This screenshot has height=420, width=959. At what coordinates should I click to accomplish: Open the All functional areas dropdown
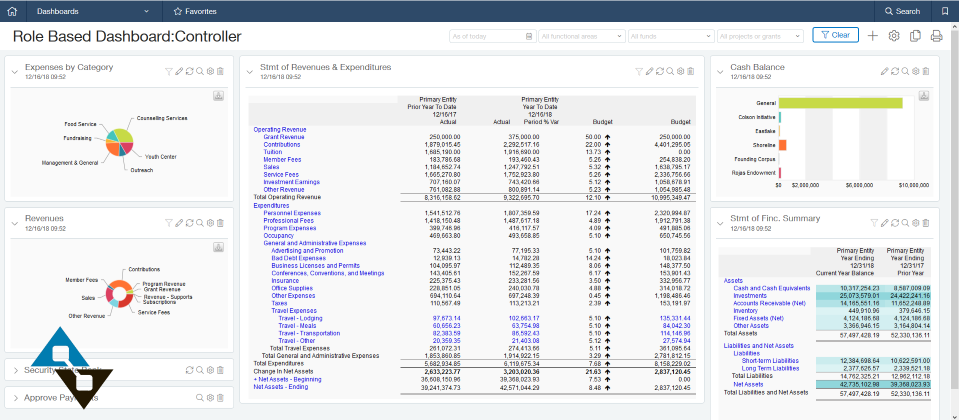point(582,37)
